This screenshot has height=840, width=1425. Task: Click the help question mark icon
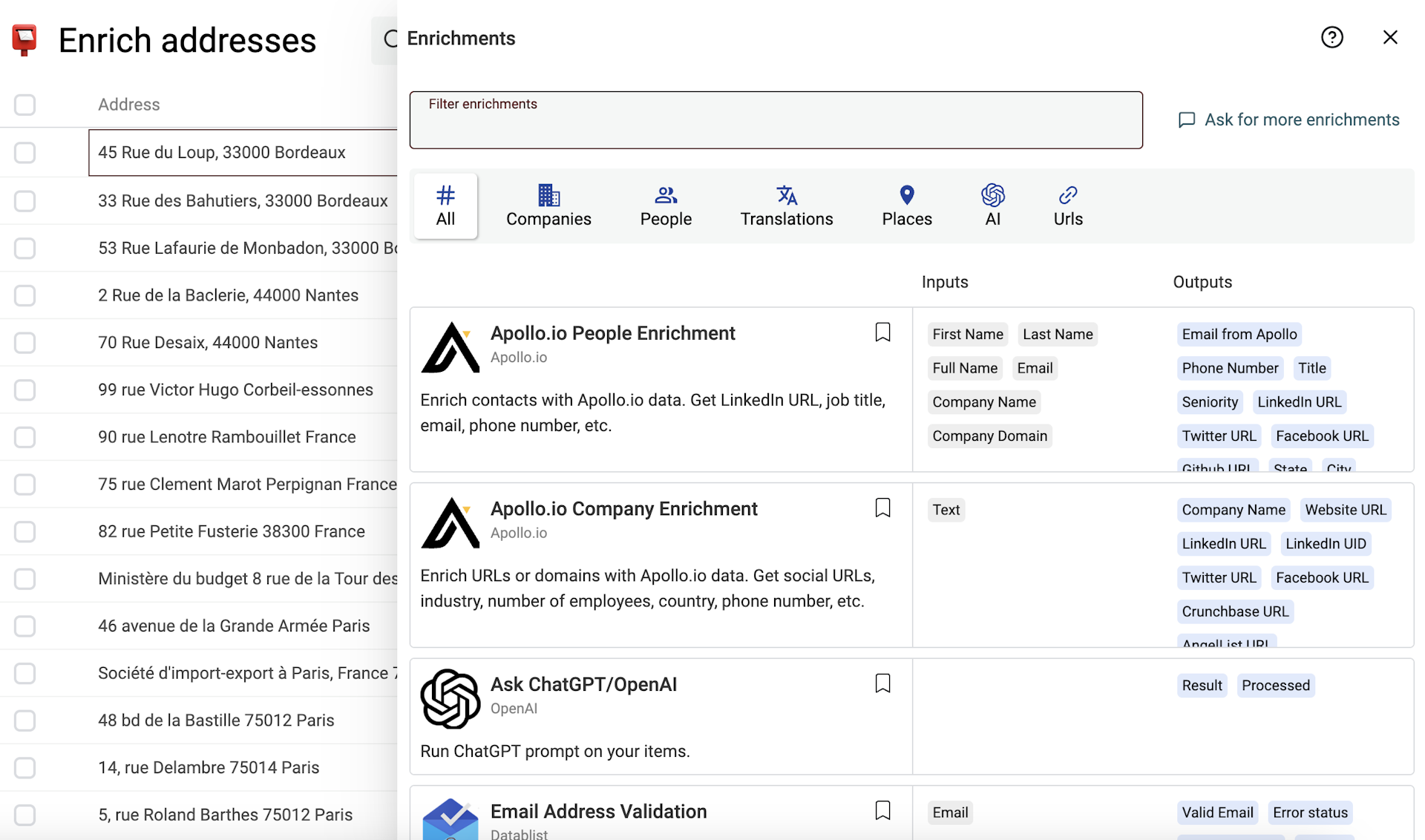(1332, 37)
